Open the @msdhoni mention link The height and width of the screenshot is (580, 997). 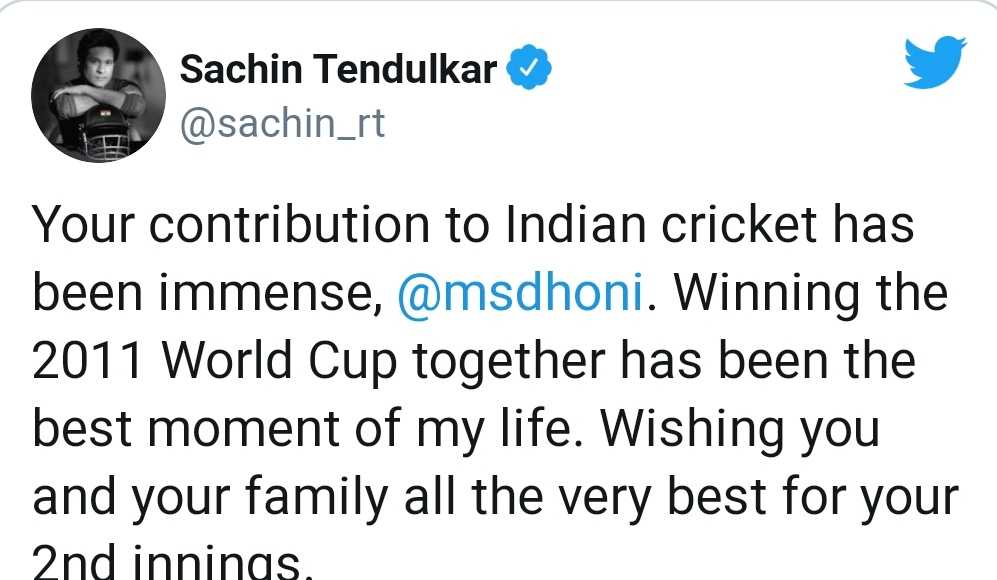coord(521,292)
